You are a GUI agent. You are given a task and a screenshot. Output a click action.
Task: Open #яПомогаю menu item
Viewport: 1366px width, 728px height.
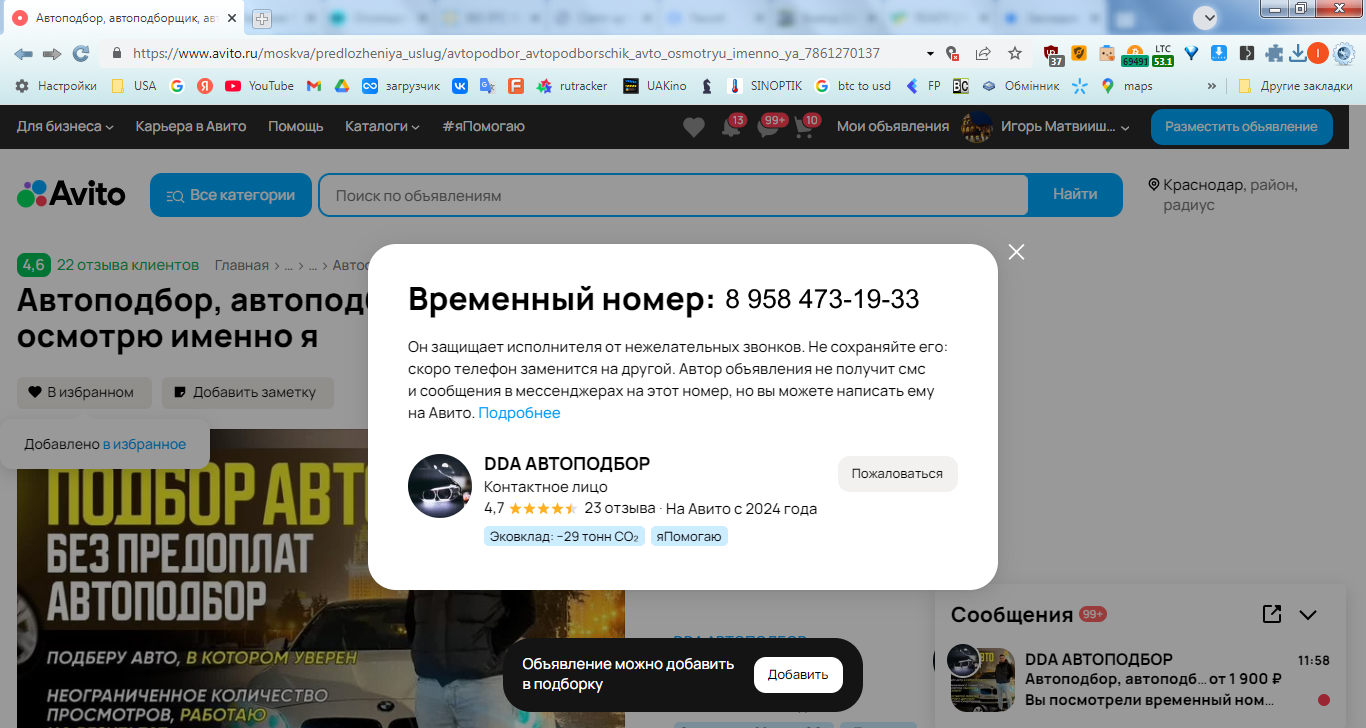[x=483, y=126]
